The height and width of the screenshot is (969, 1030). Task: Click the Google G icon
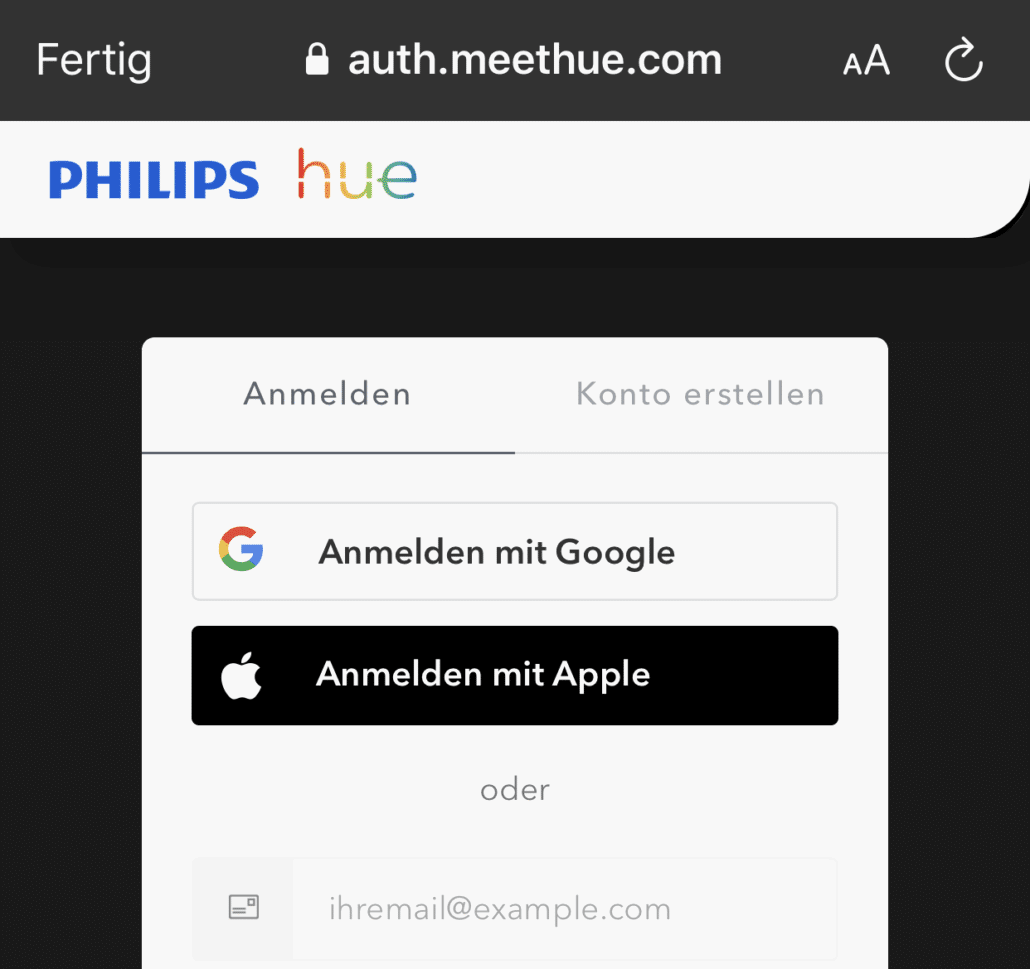click(241, 549)
